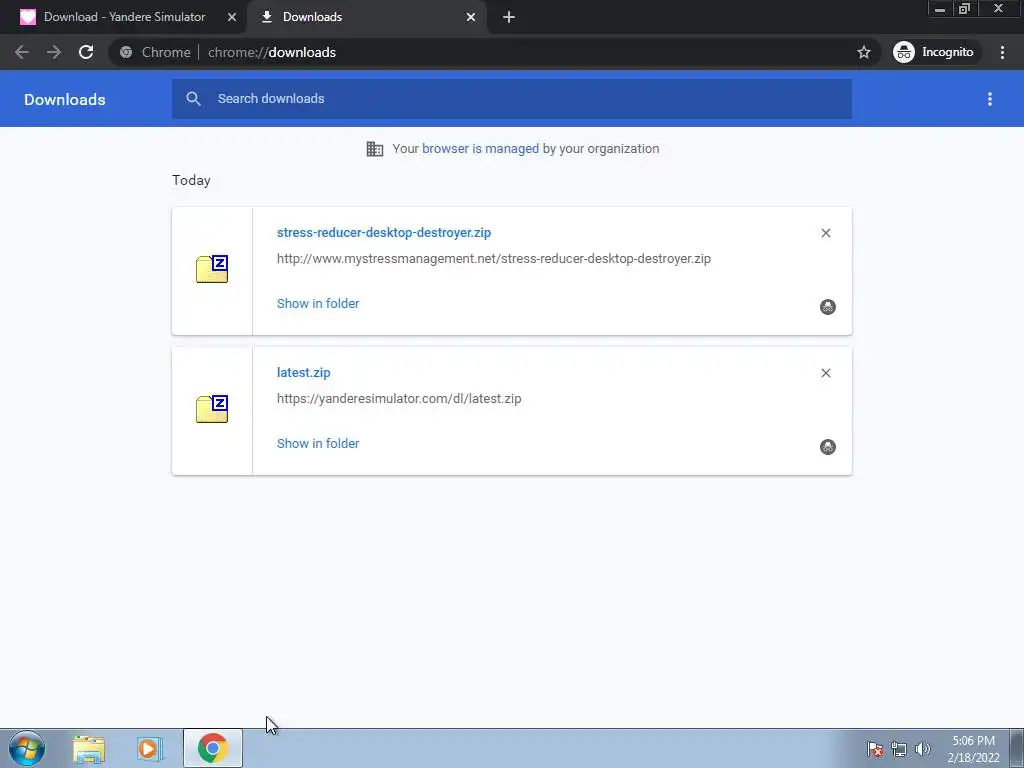Launch Windows Media Player from taskbar
This screenshot has width=1024, height=768.
tap(150, 748)
